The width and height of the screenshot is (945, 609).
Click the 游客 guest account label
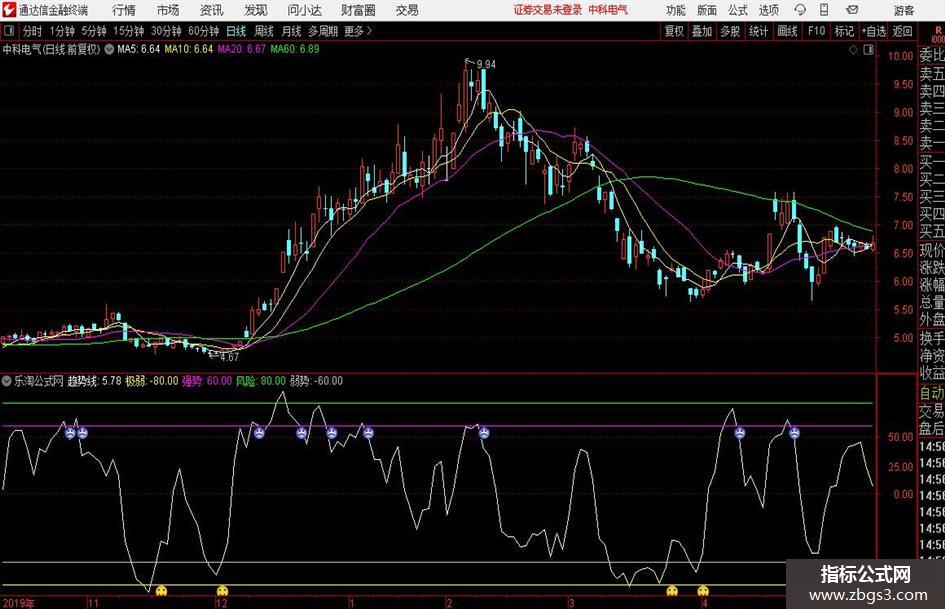(x=904, y=10)
